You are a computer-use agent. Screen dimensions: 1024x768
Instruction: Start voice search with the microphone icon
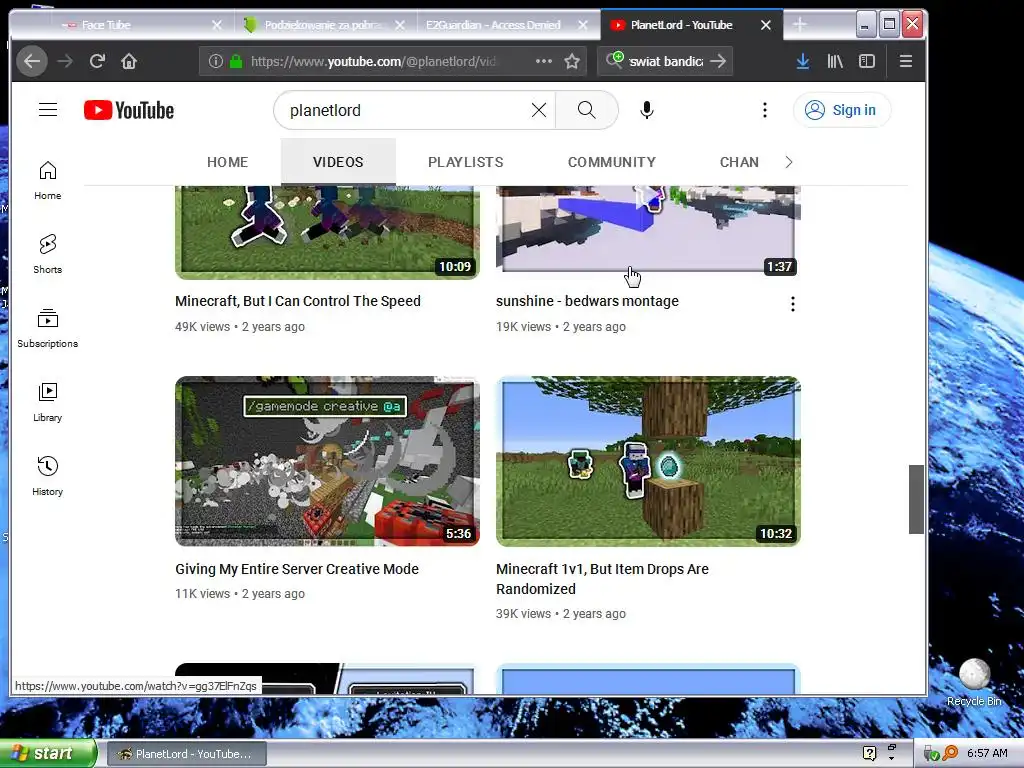point(647,110)
